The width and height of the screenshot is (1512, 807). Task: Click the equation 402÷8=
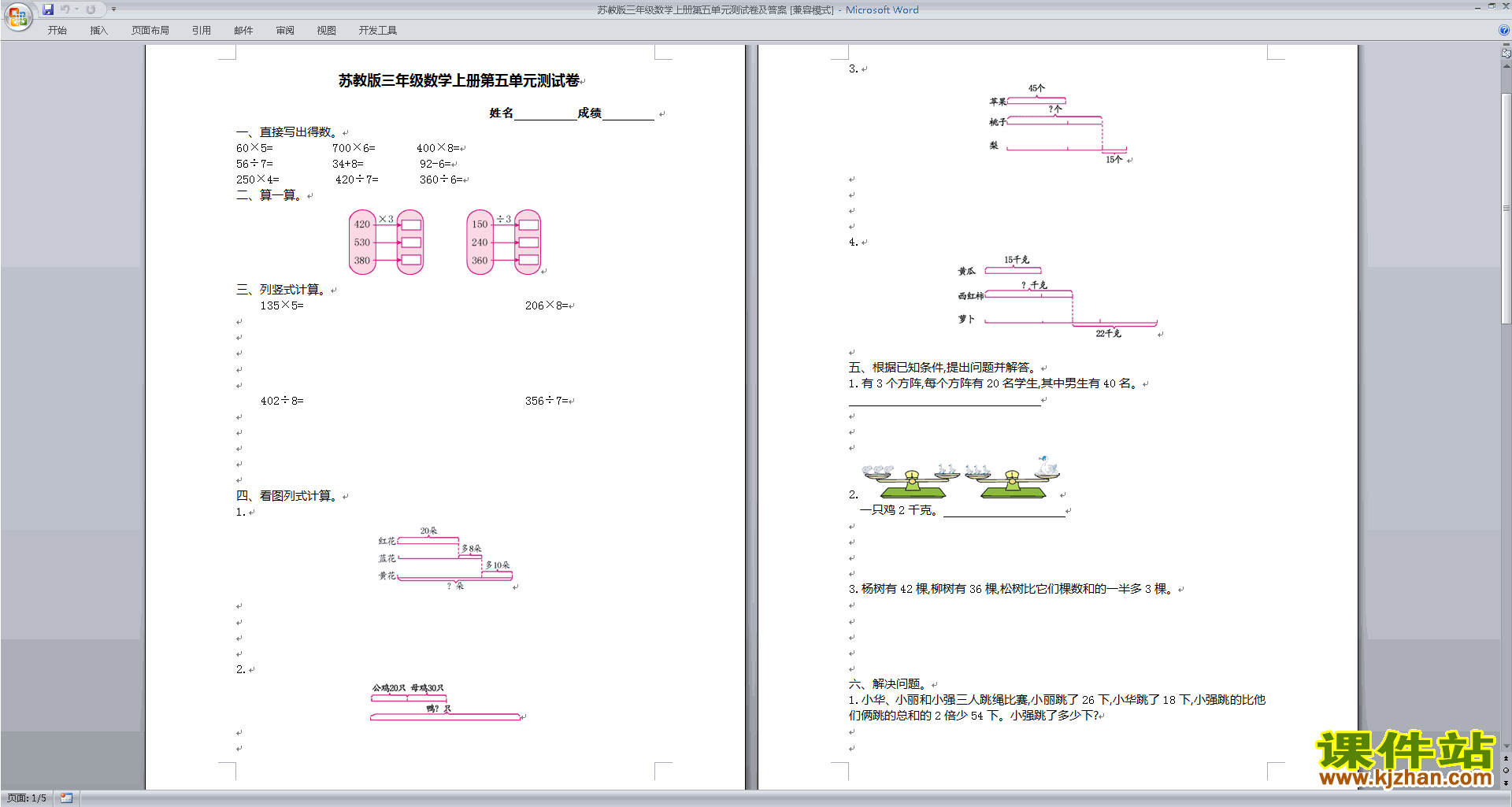point(282,401)
